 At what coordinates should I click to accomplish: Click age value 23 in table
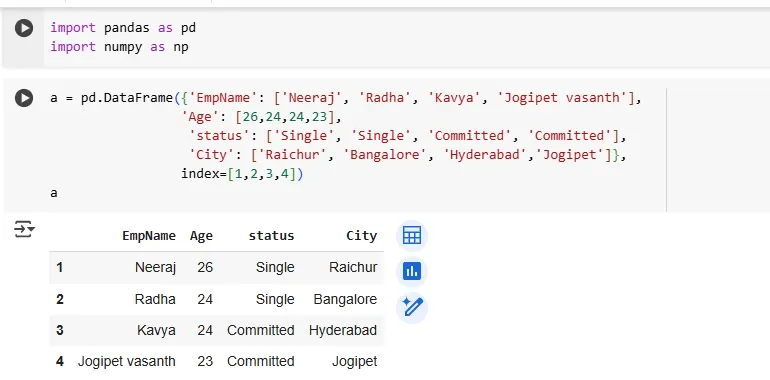pos(205,362)
